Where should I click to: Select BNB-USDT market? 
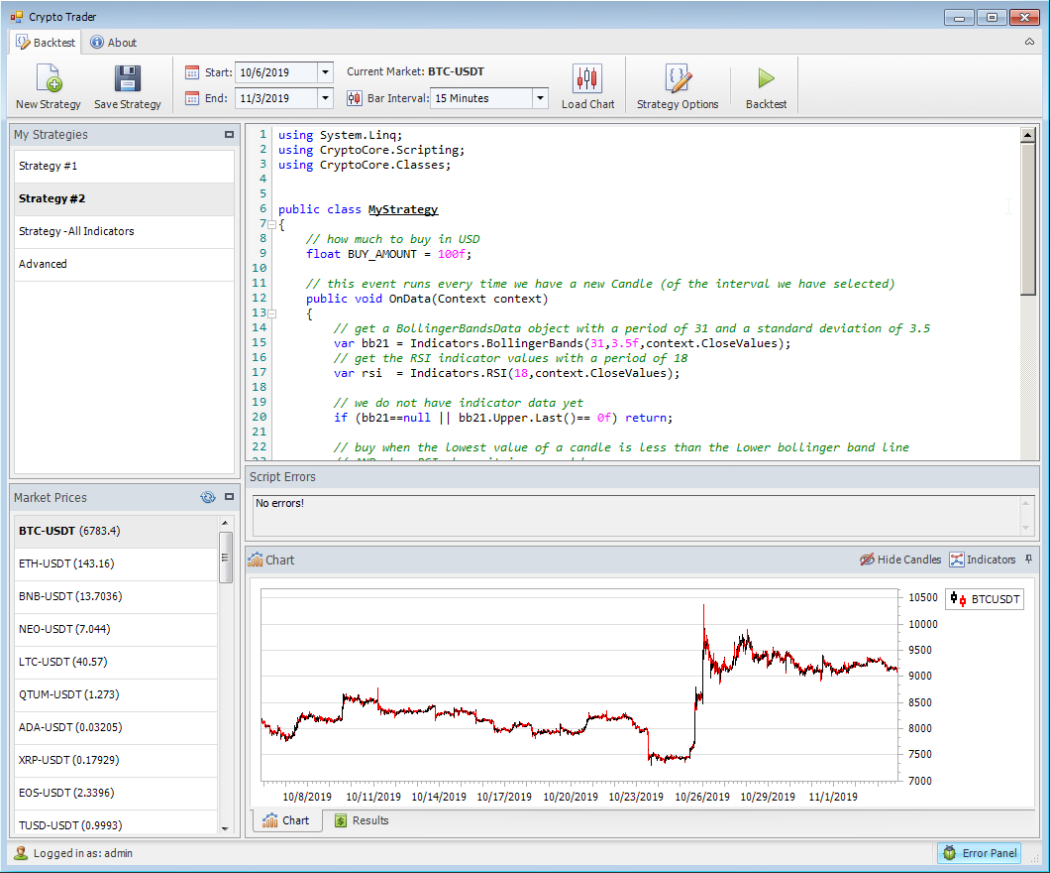(x=116, y=597)
